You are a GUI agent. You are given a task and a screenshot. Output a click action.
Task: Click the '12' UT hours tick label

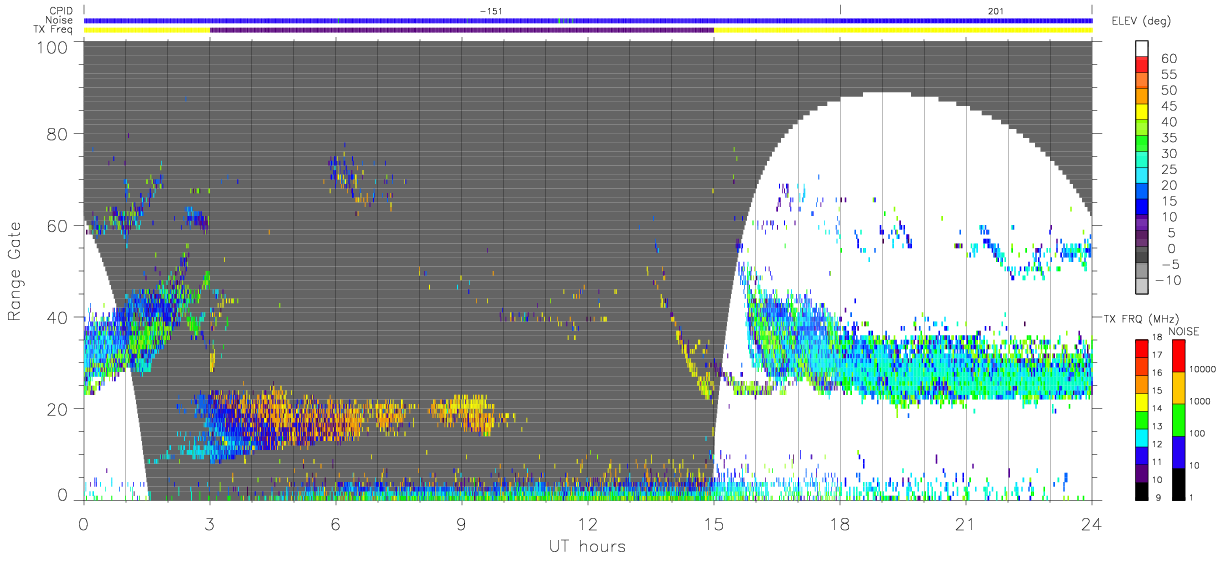pos(588,523)
